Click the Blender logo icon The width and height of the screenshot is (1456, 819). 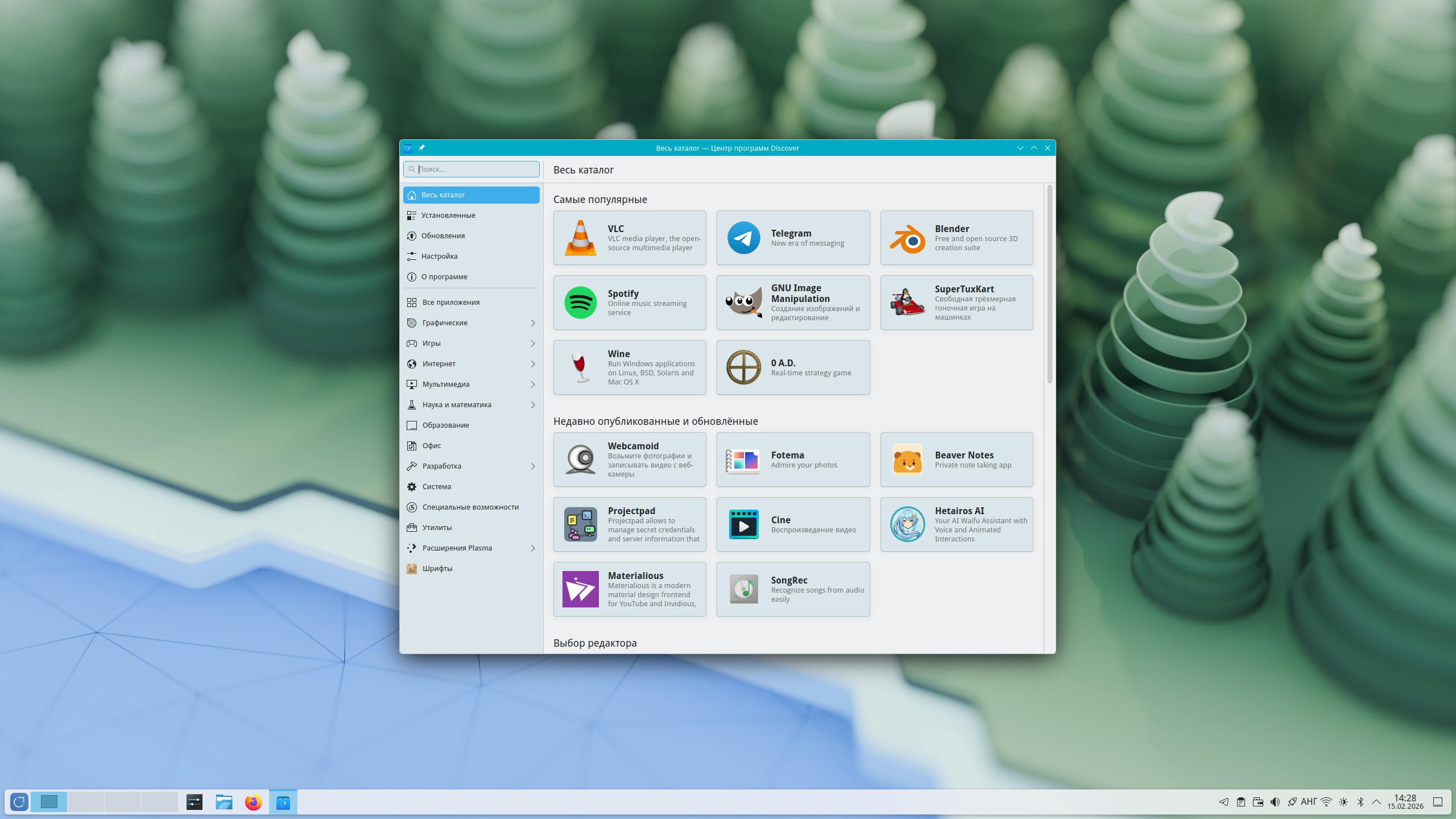tap(907, 238)
